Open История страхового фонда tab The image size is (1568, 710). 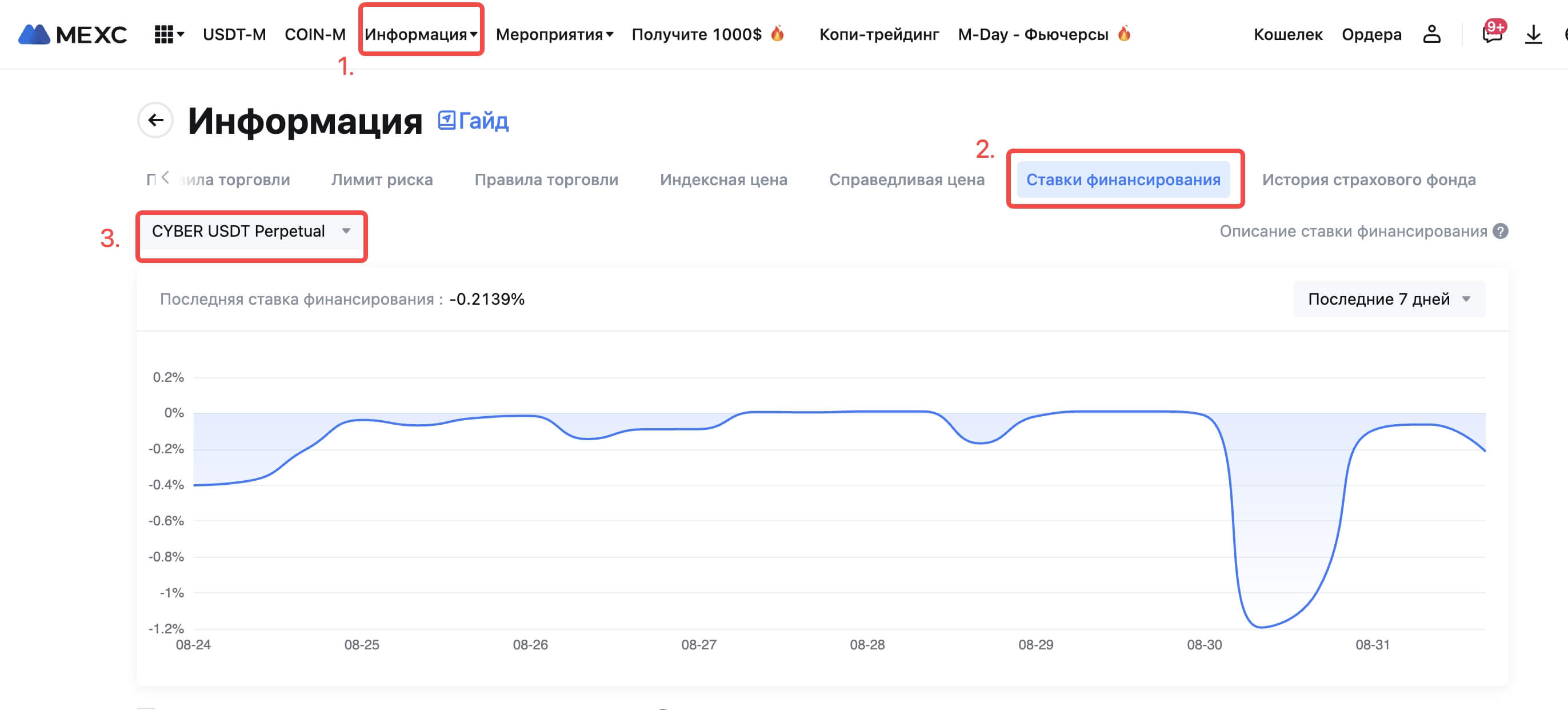tap(1369, 180)
